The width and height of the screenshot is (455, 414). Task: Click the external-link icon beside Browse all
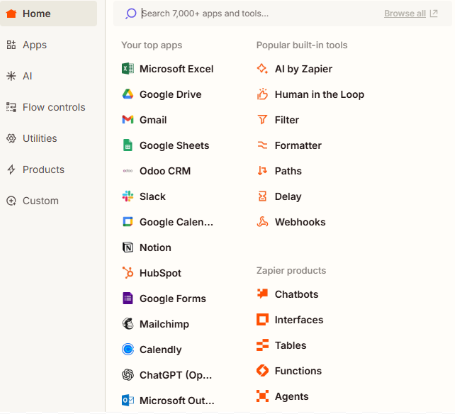tap(433, 13)
